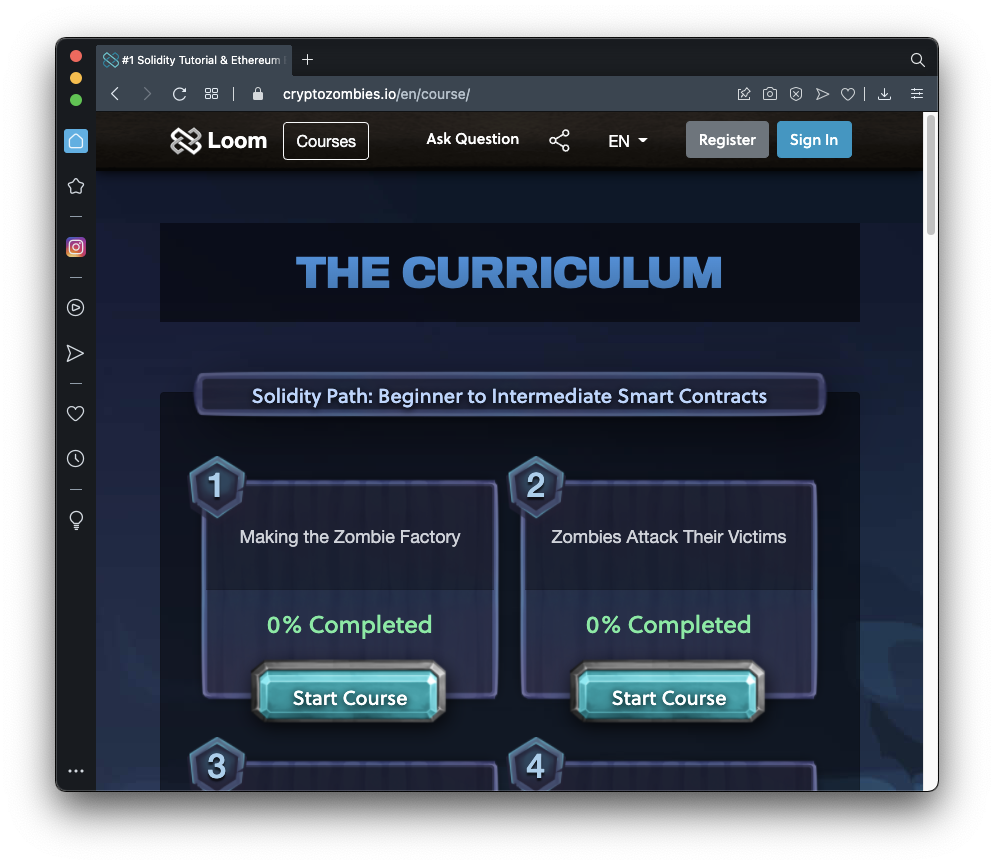The width and height of the screenshot is (994, 865).
Task: Expand the EN language dropdown
Action: 627,141
